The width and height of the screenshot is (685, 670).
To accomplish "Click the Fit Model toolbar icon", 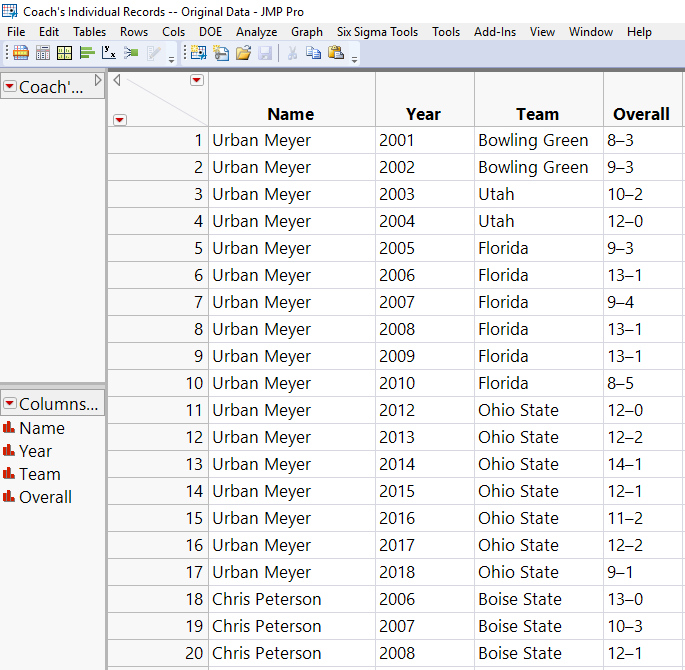I will (131, 53).
